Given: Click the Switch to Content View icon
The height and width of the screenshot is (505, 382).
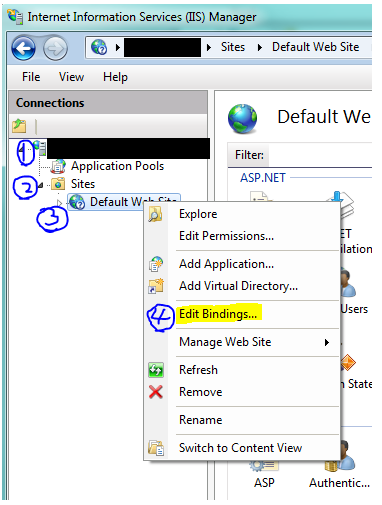Looking at the screenshot, I should pyautogui.click(x=156, y=448).
